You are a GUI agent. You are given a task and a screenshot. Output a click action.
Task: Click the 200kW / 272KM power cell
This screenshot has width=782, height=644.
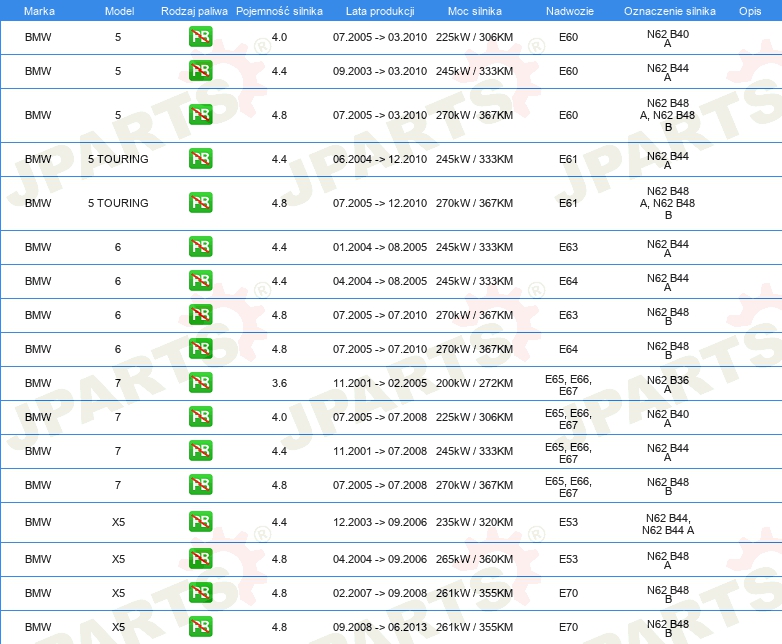(x=474, y=383)
